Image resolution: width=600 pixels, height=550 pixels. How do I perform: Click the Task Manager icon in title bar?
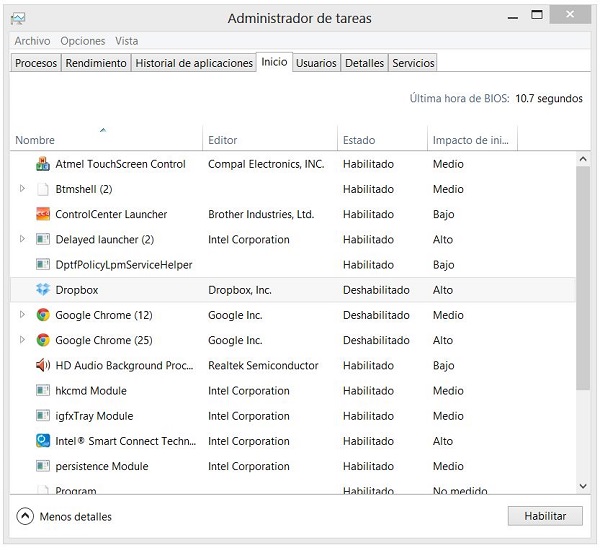[x=18, y=18]
